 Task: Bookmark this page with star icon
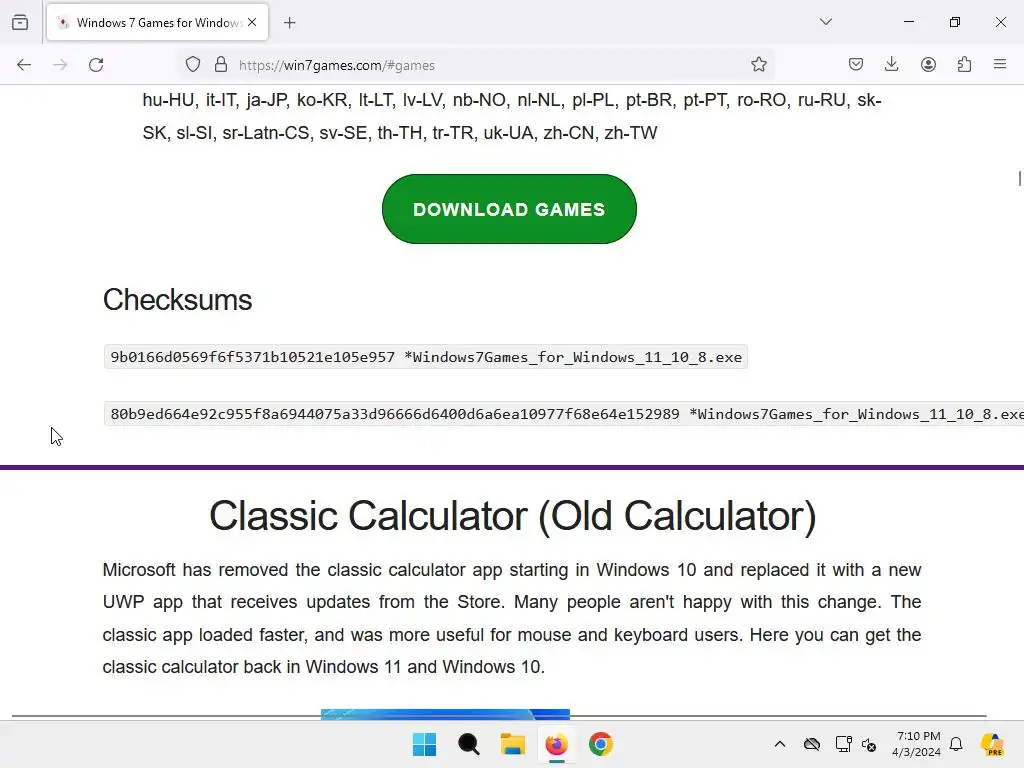758,64
